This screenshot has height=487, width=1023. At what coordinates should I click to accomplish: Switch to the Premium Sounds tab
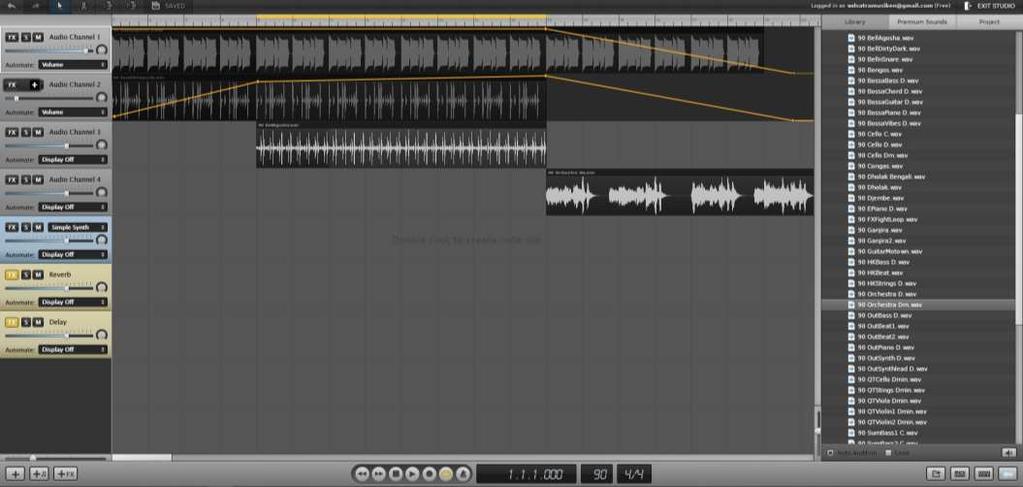(x=922, y=22)
